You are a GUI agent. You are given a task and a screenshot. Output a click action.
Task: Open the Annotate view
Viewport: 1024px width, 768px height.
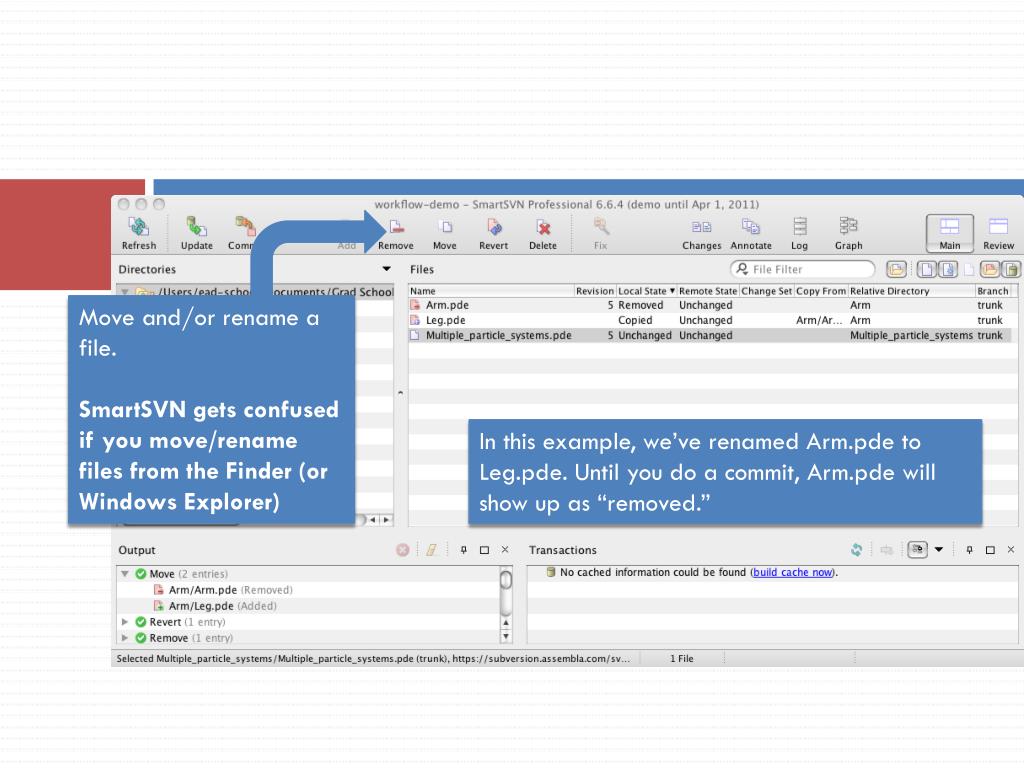751,233
